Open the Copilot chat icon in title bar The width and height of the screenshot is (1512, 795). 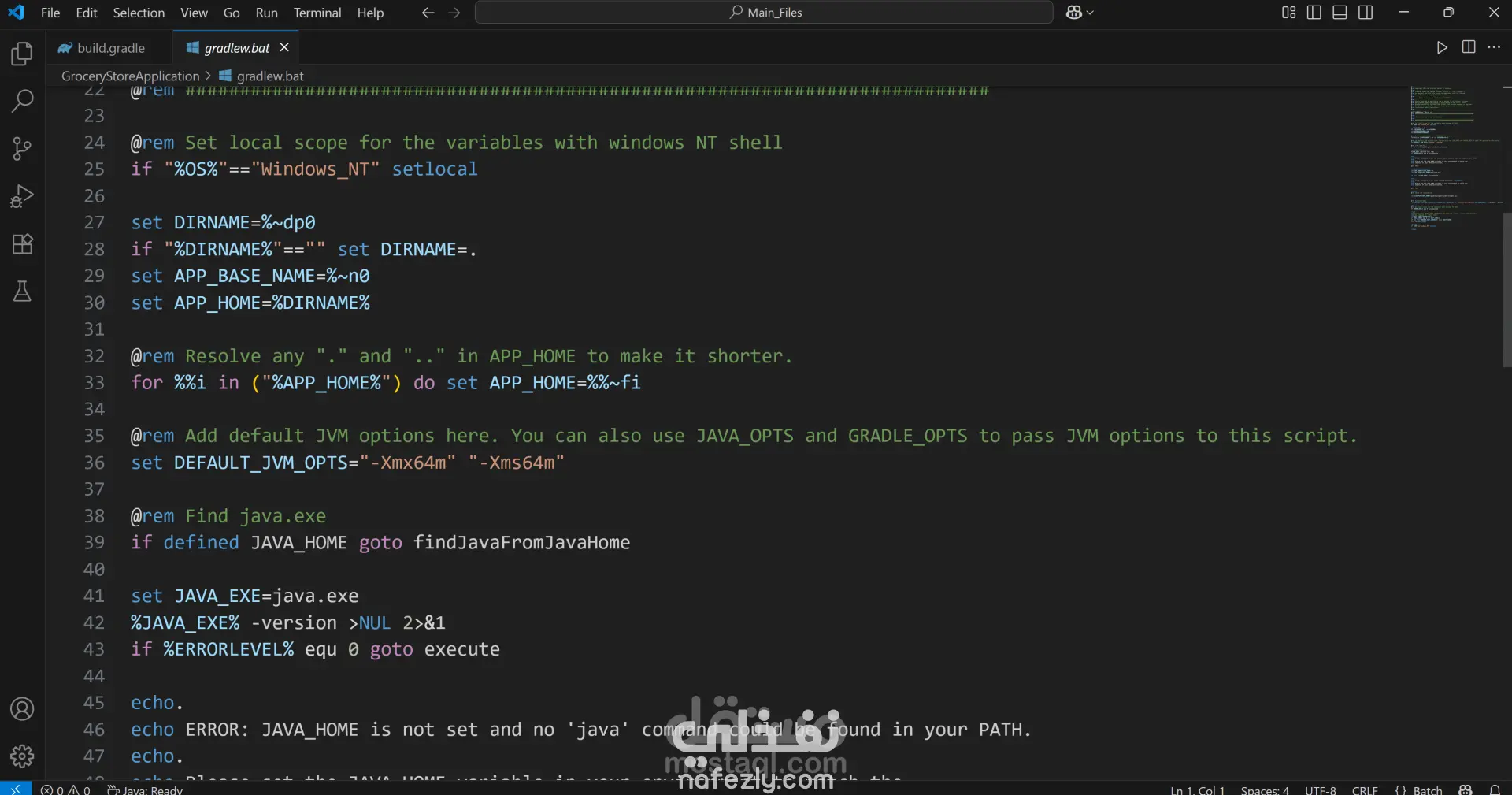[1073, 13]
